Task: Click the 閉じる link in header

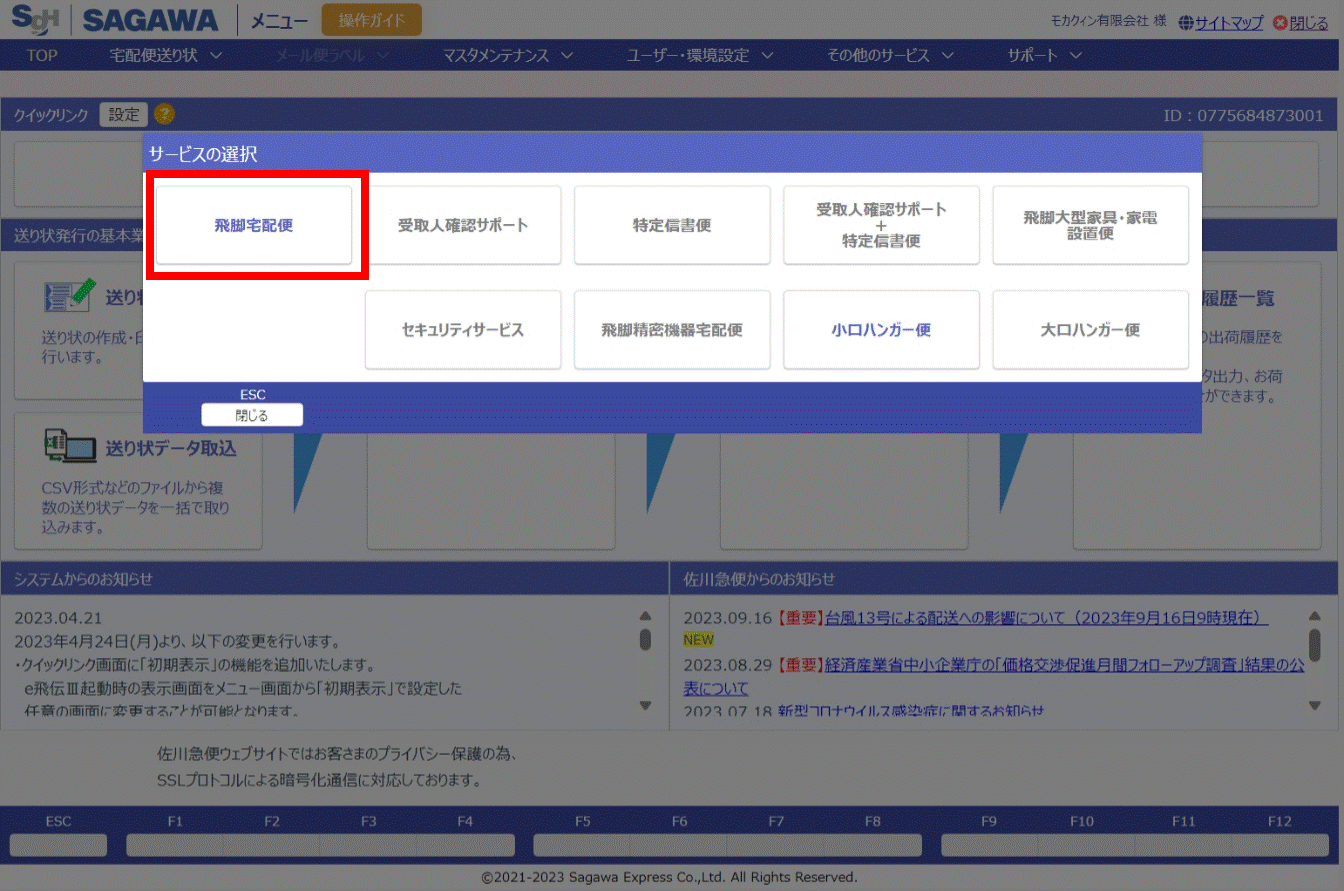Action: [1309, 23]
